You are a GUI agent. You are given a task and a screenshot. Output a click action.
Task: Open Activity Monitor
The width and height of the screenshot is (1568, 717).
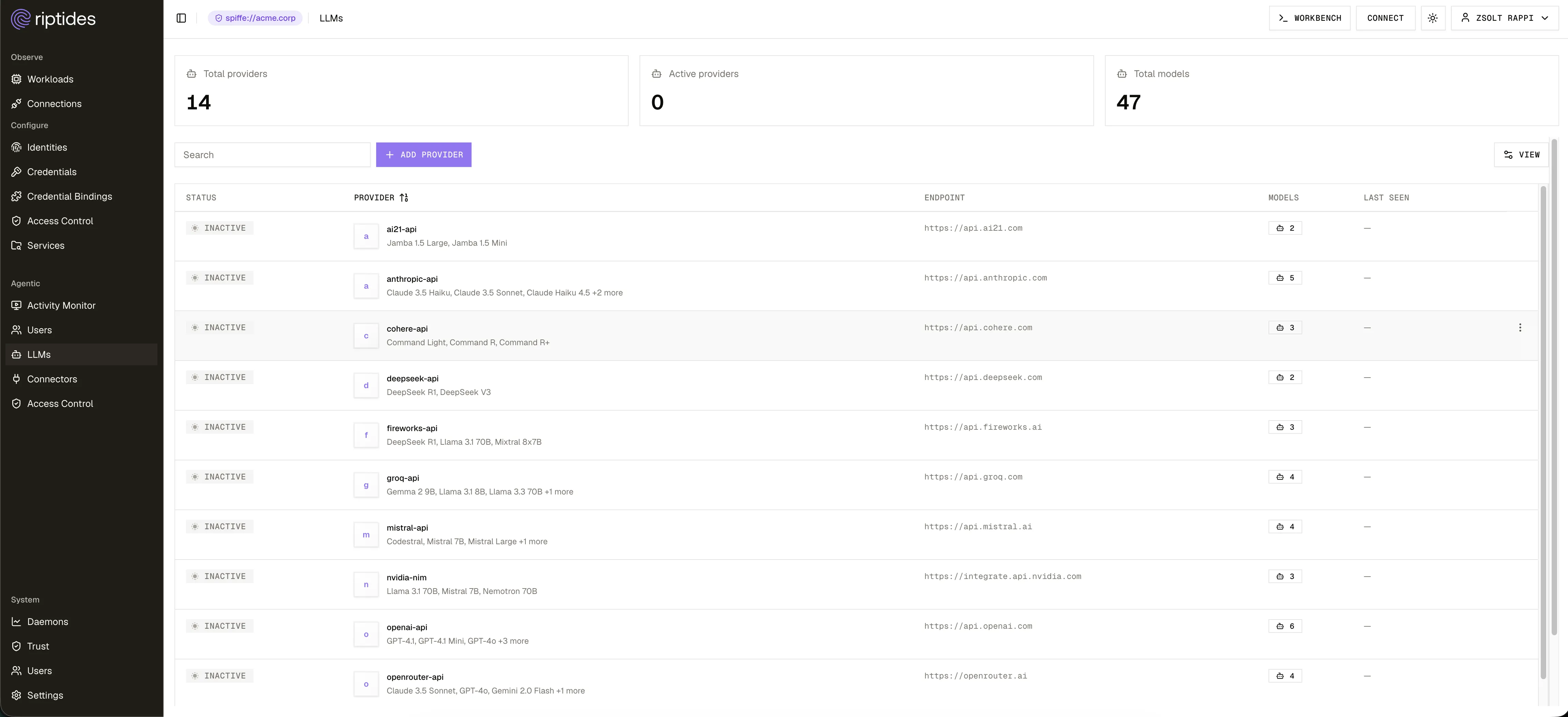[81, 306]
